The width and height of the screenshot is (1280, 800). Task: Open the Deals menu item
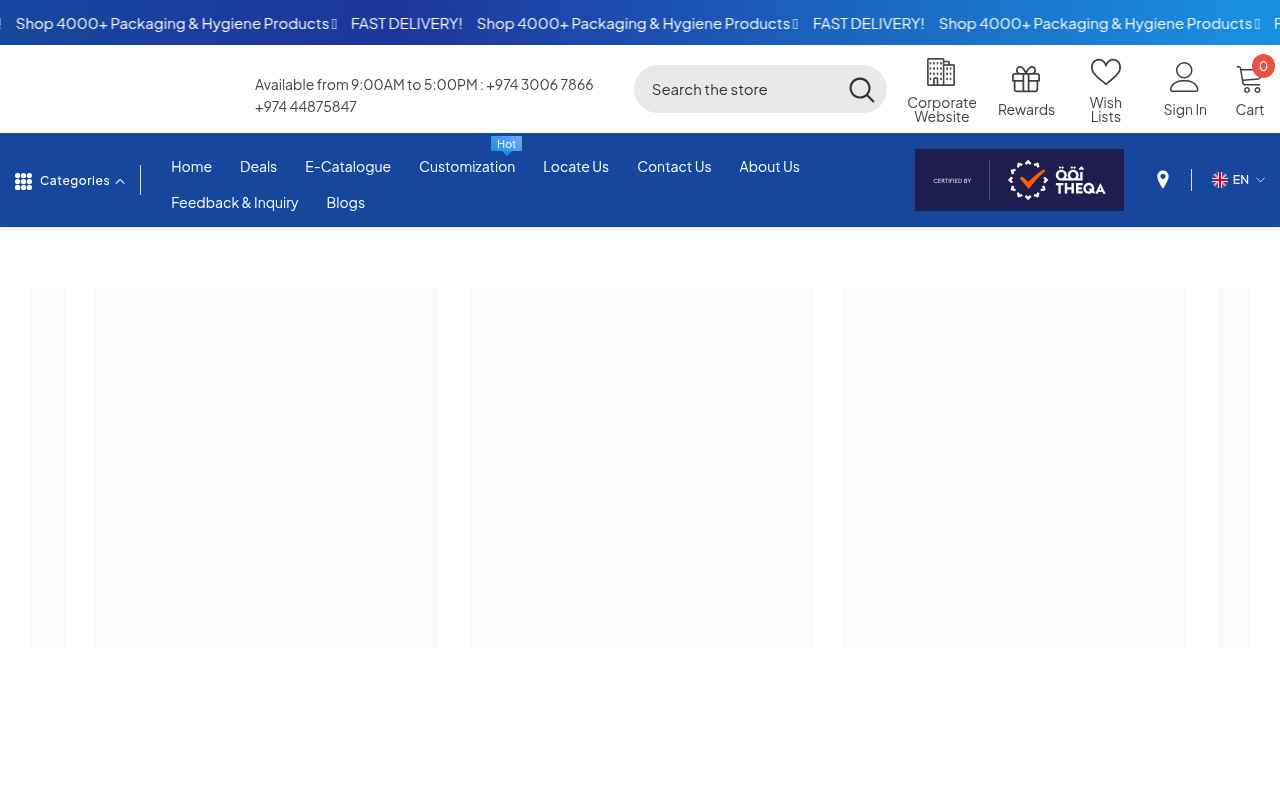[258, 166]
